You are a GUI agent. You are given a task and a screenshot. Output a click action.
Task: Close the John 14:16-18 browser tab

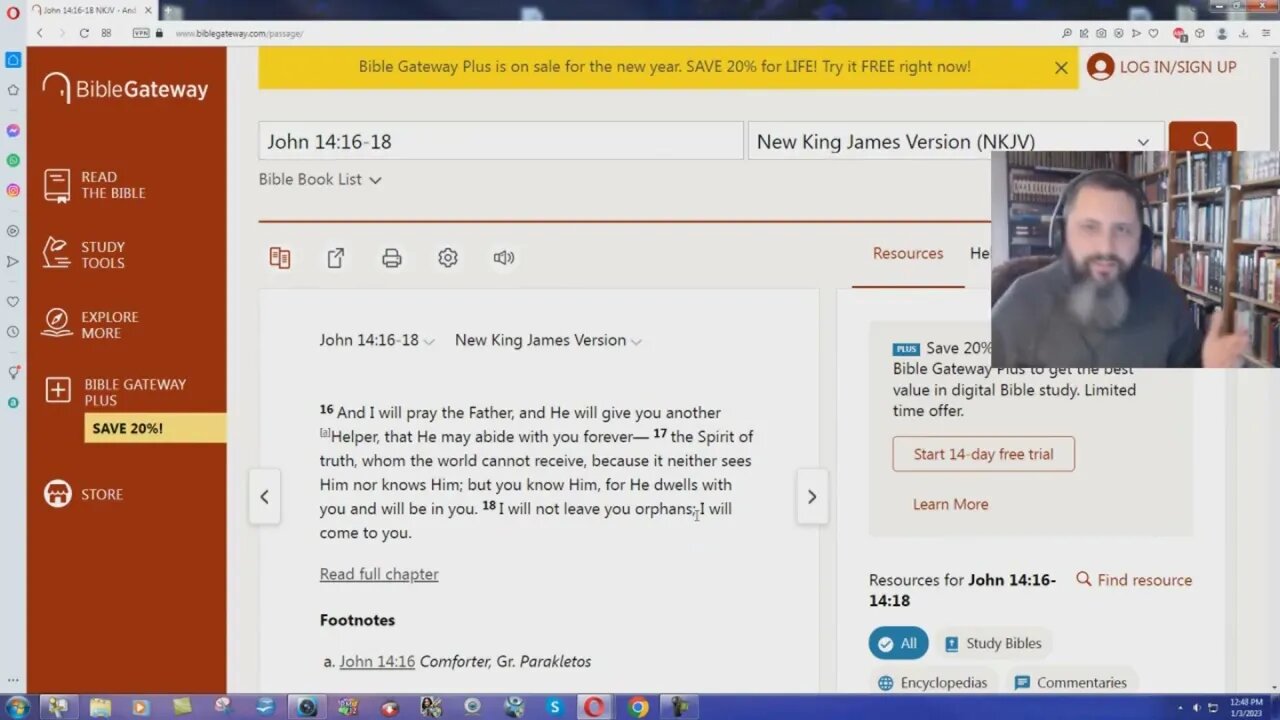[147, 10]
